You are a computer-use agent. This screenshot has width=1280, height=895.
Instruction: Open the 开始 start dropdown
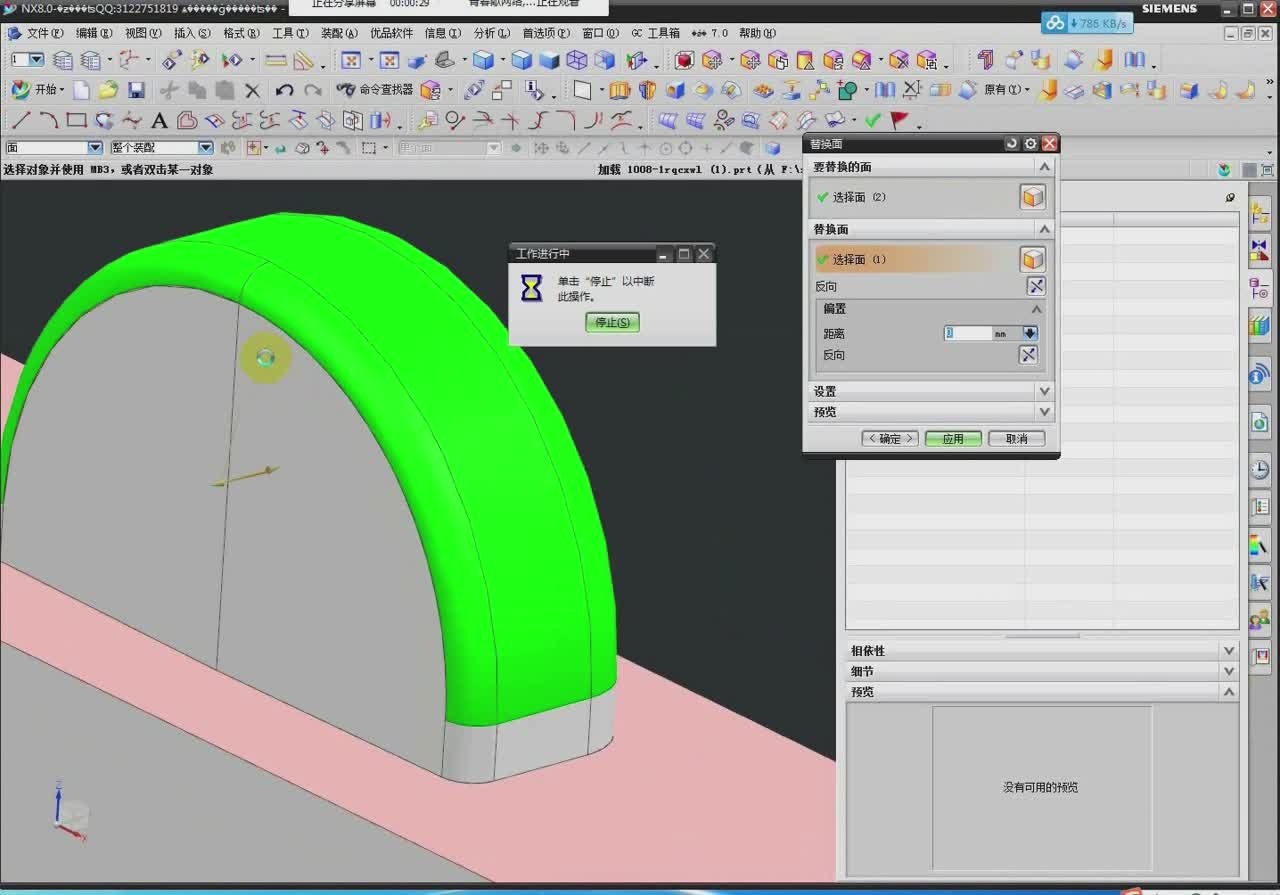37,90
